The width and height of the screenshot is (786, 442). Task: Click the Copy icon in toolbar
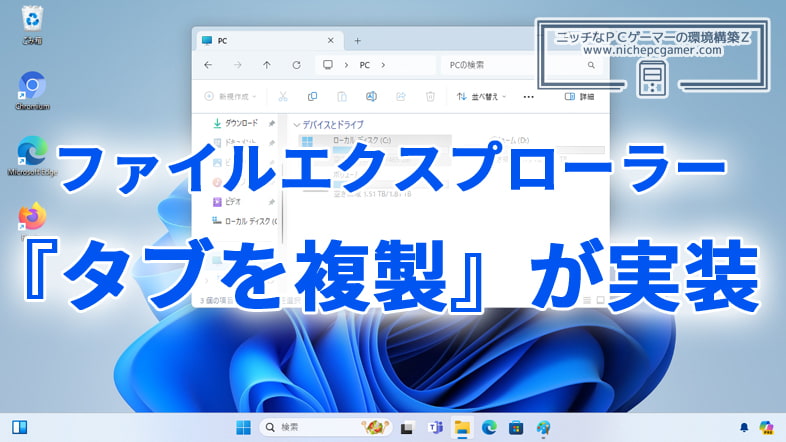pyautogui.click(x=312, y=97)
